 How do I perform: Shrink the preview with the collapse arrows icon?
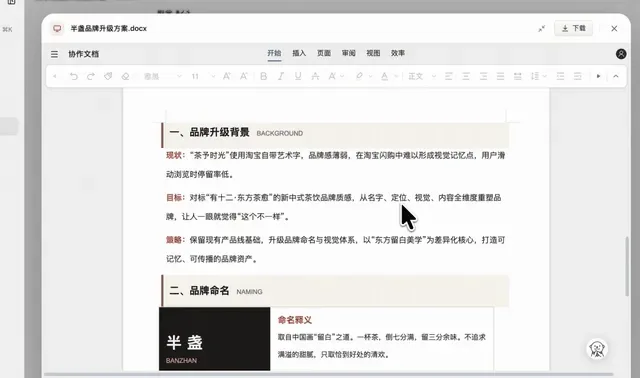[542, 29]
